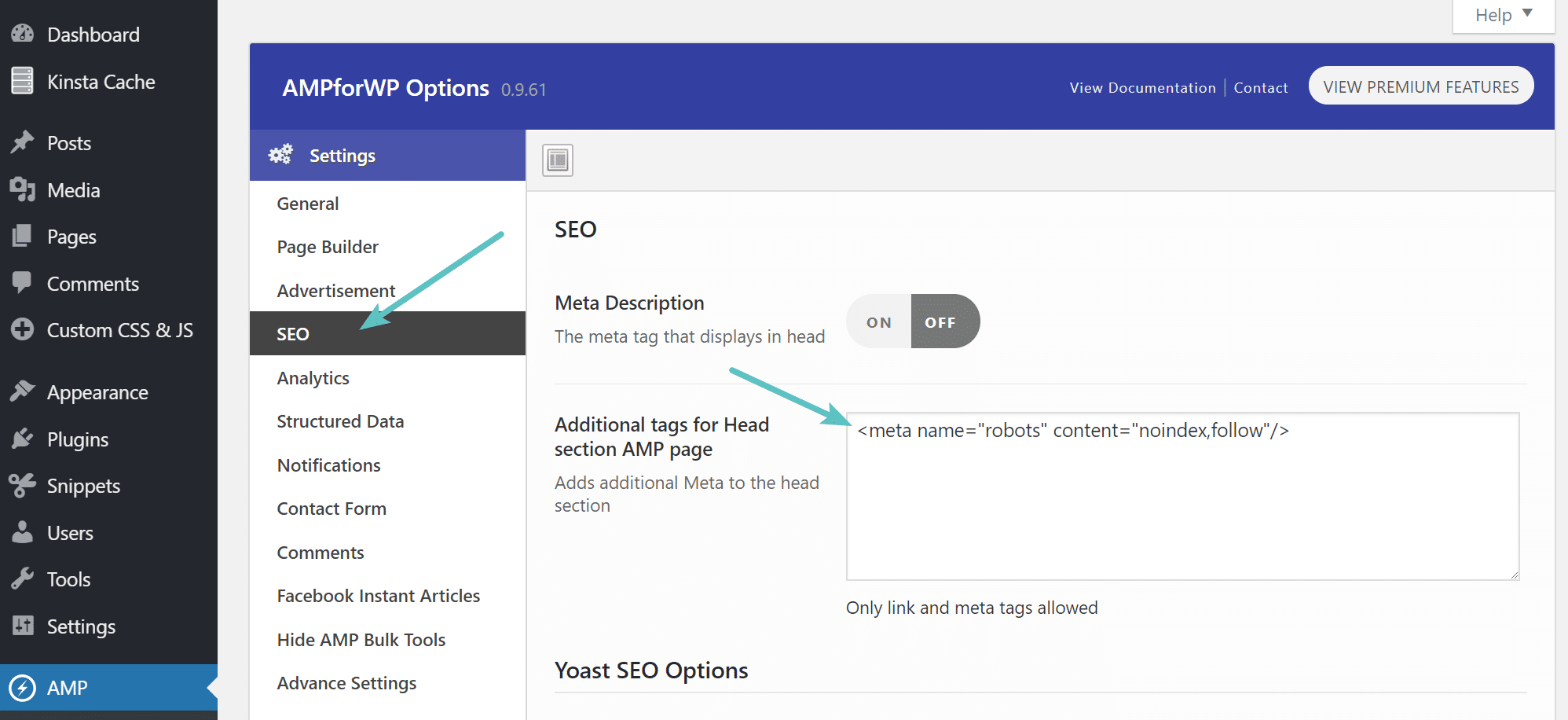Open the Structured Data settings section

339,421
